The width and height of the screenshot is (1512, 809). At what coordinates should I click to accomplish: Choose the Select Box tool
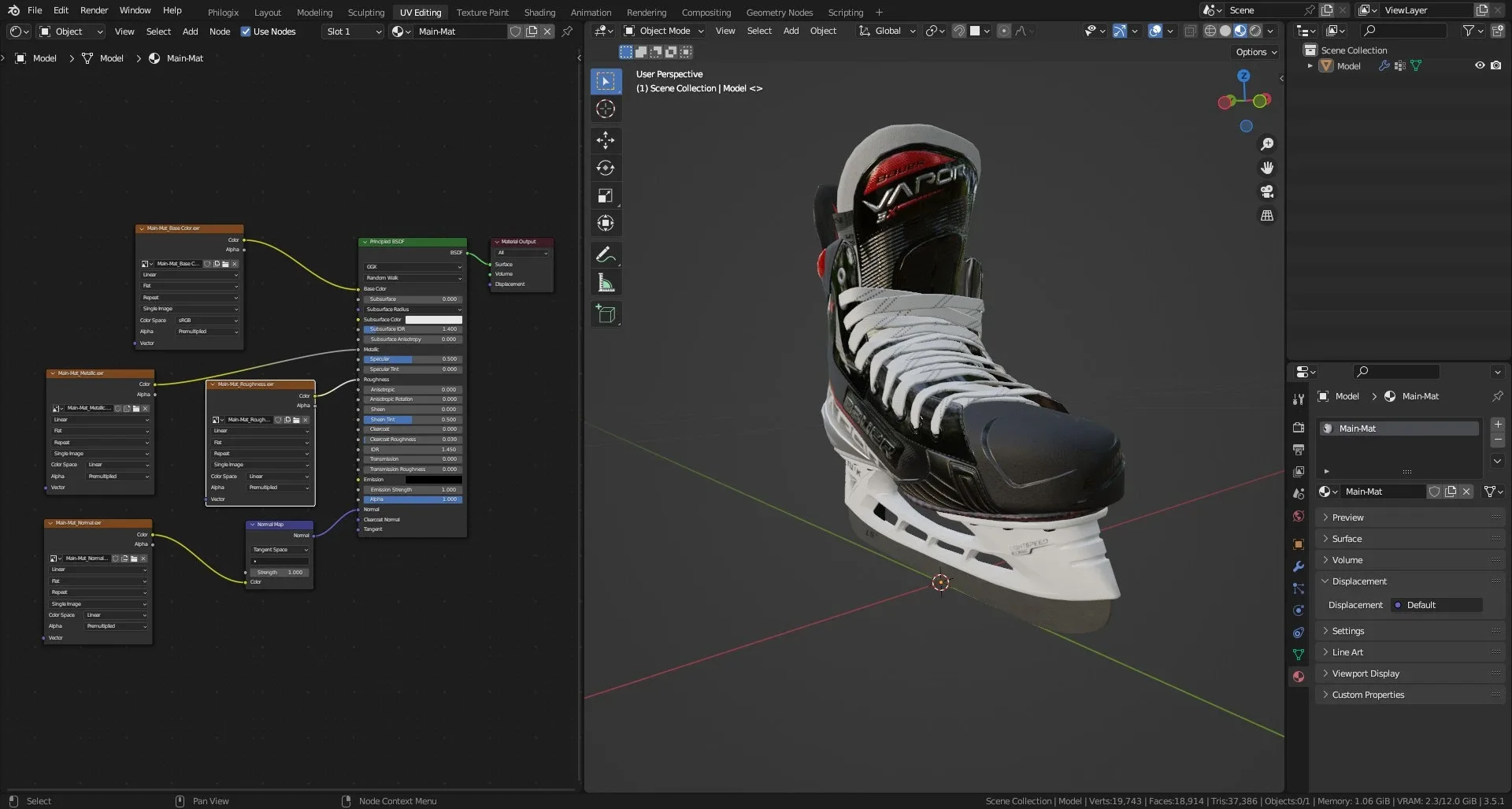click(x=606, y=81)
